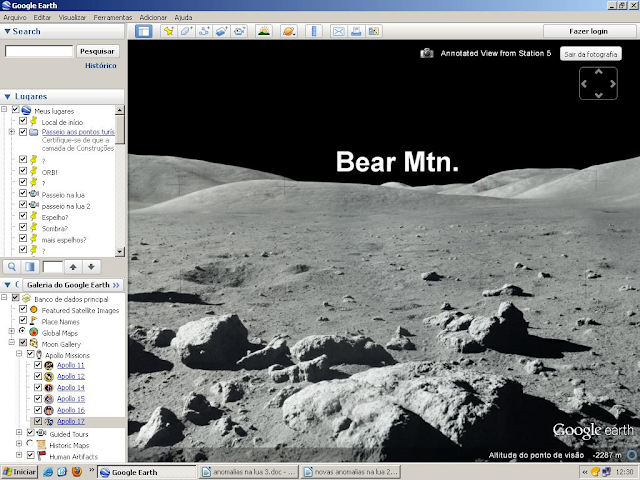Toggle sunlight across the landscape icon
The width and height of the screenshot is (640, 480).
[264, 31]
